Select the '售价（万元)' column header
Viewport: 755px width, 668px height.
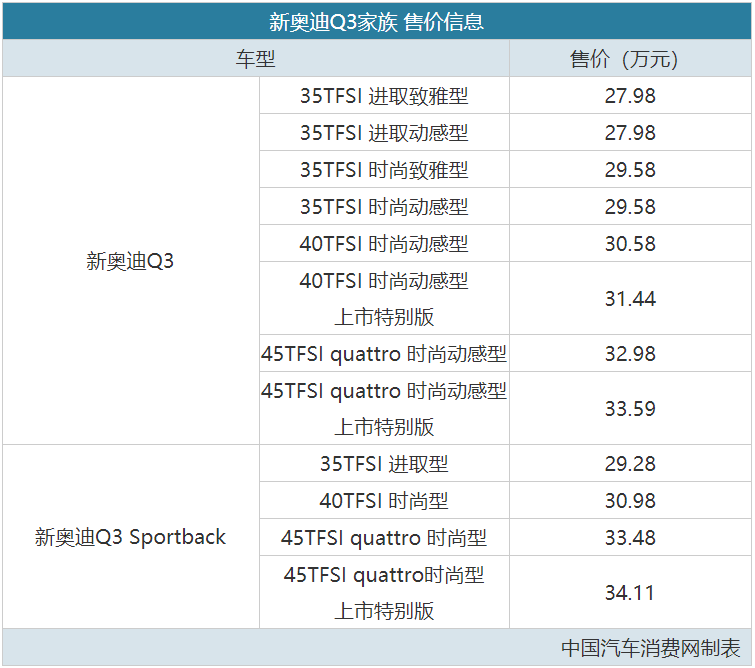(x=630, y=59)
